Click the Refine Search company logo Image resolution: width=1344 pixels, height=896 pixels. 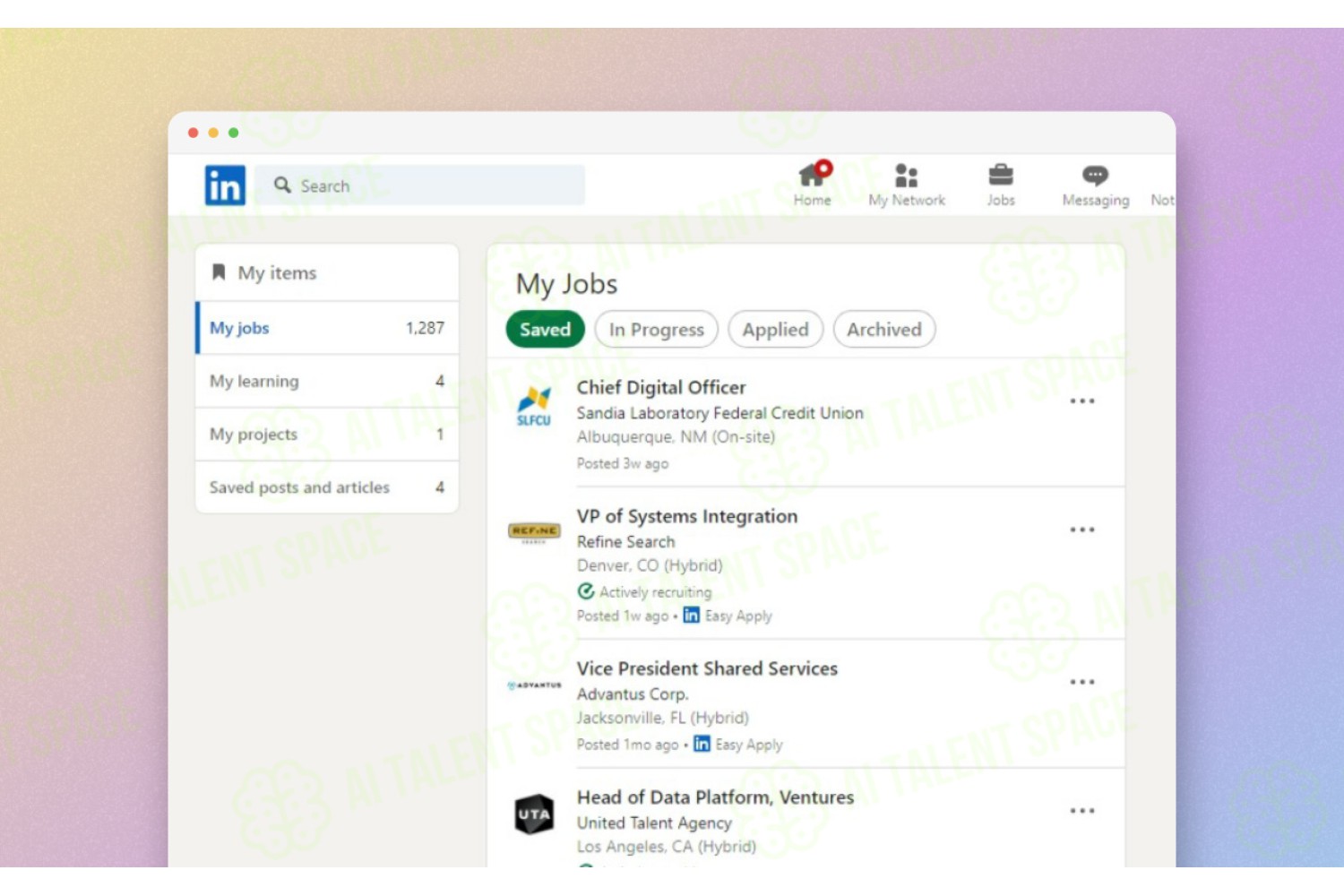pyautogui.click(x=534, y=532)
